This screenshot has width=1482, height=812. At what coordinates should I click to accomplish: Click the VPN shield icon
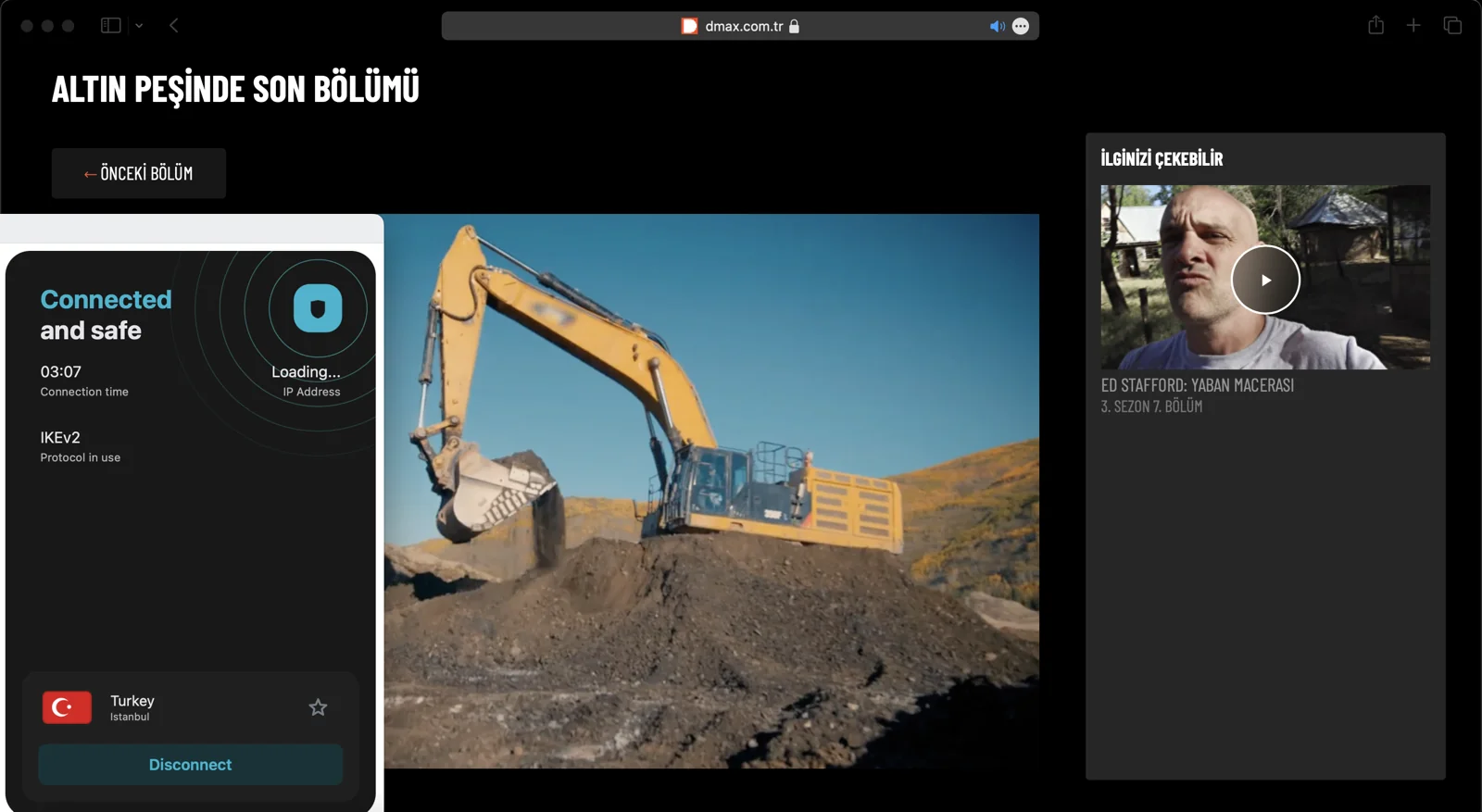318,308
